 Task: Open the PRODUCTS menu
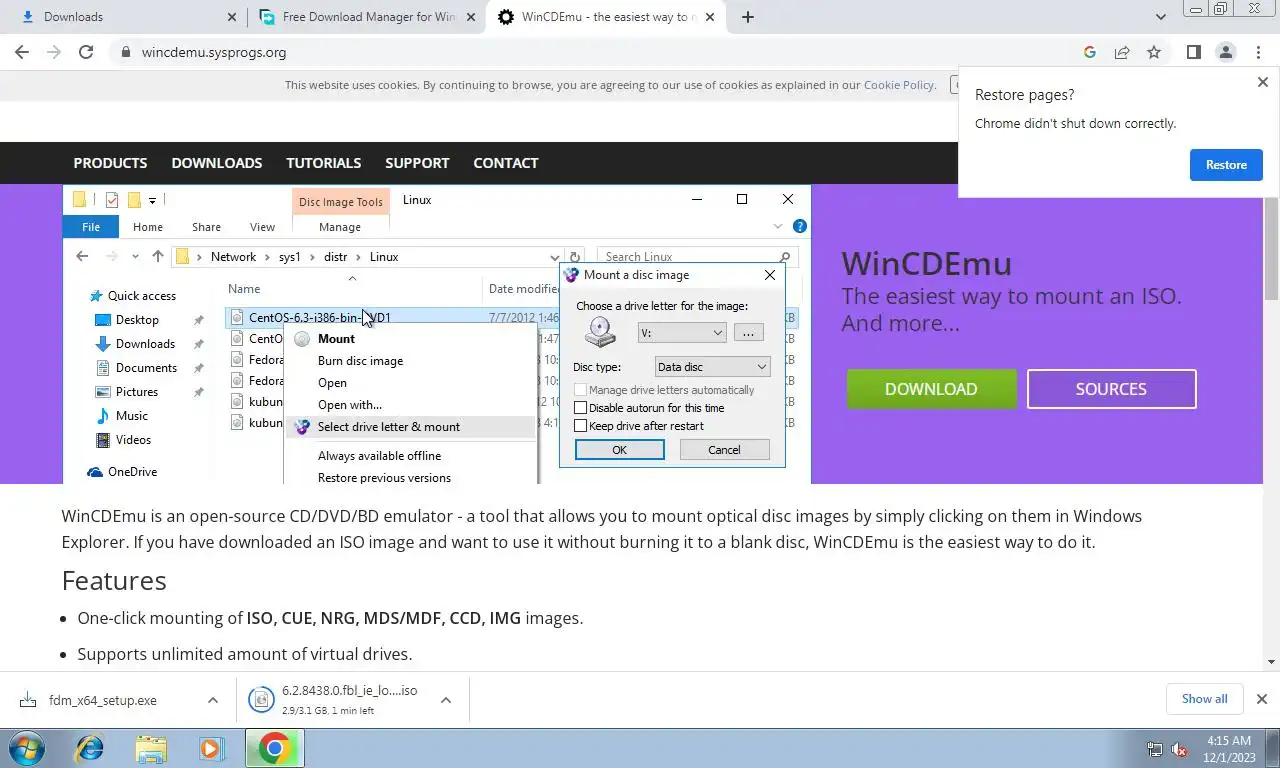click(x=110, y=163)
